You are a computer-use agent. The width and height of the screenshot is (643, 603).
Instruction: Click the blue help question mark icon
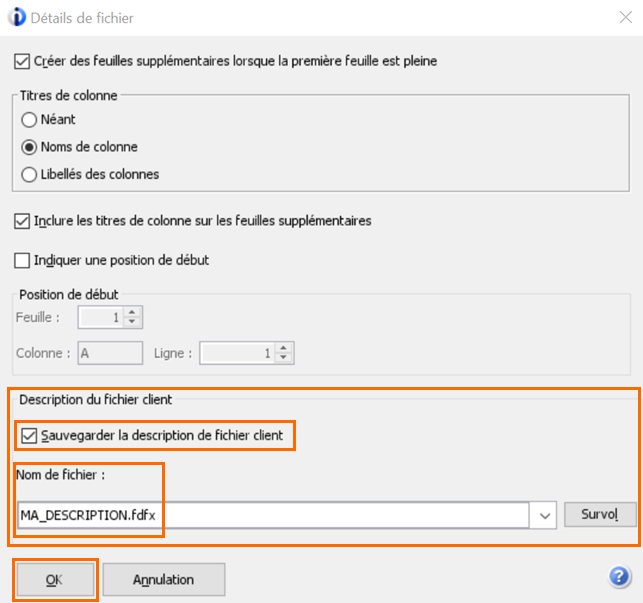(619, 576)
